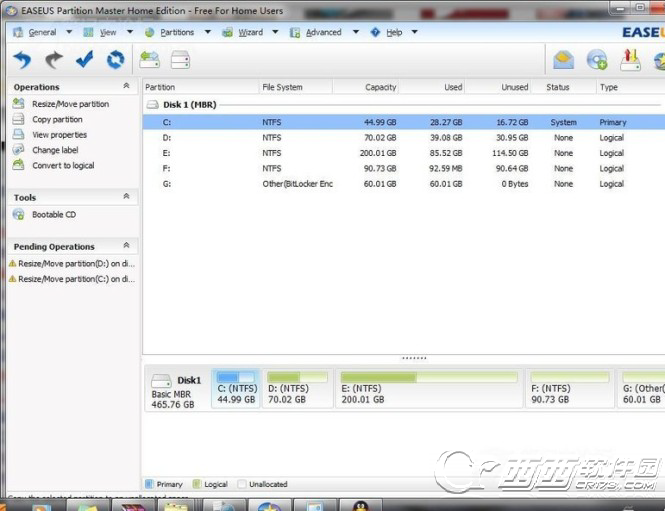The height and width of the screenshot is (511, 665).
Task: Click the Resize/Move partition sidebar icon
Action: (x=18, y=103)
